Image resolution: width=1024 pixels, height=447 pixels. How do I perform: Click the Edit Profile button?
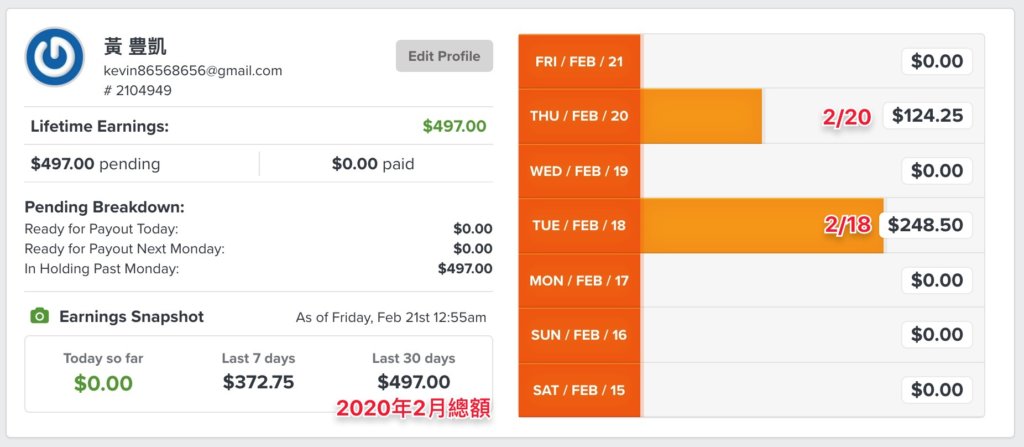(444, 56)
